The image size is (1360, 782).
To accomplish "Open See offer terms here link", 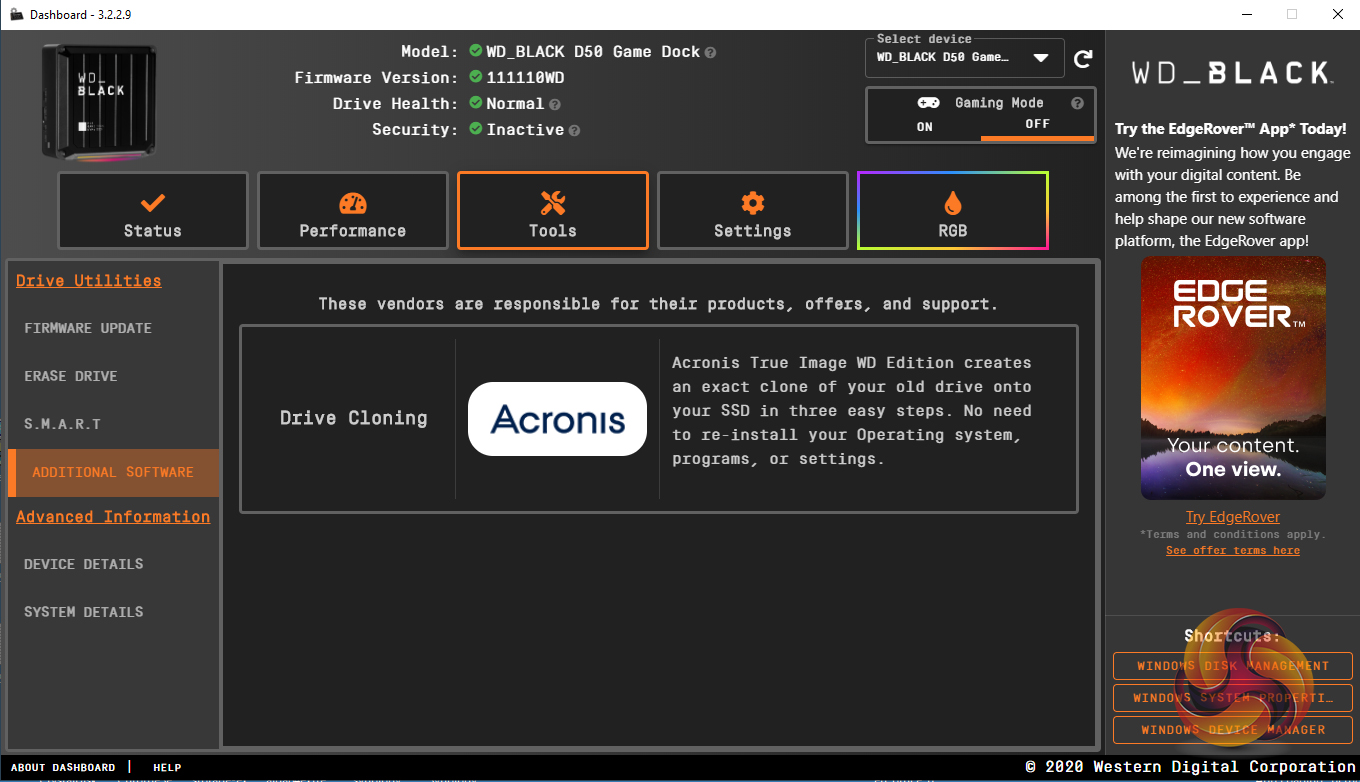I will [1233, 551].
